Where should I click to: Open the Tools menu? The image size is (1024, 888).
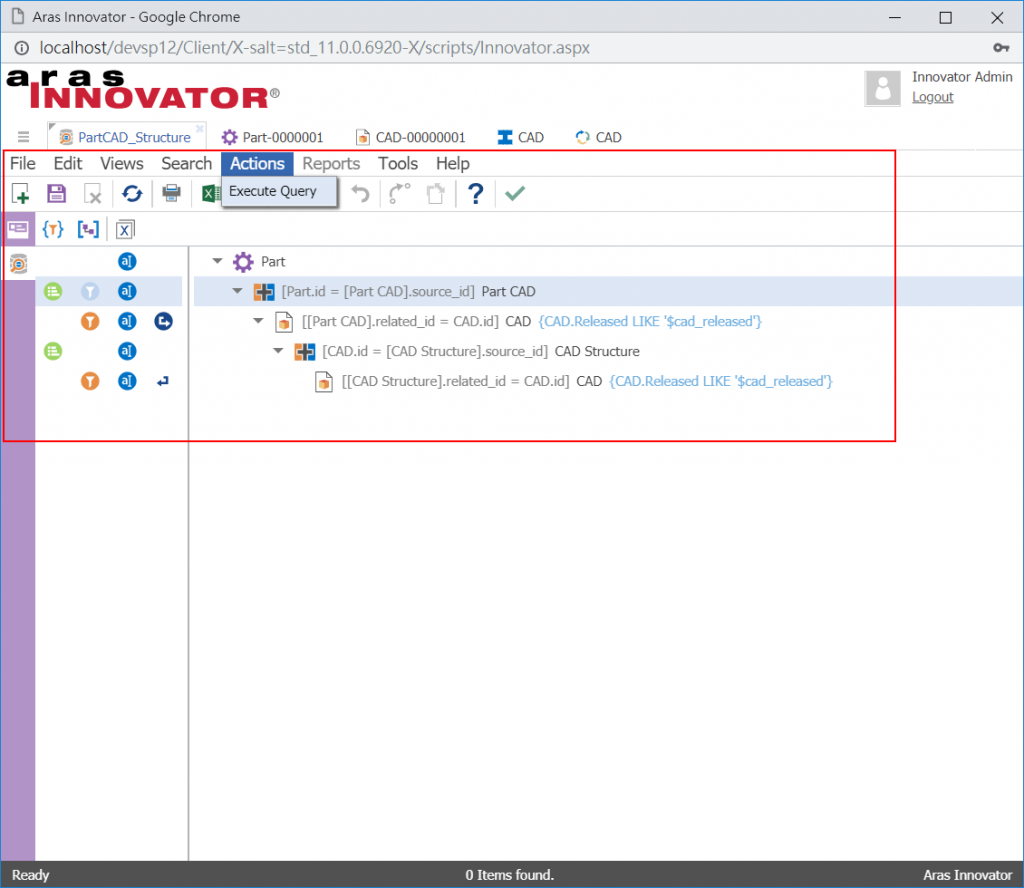398,163
